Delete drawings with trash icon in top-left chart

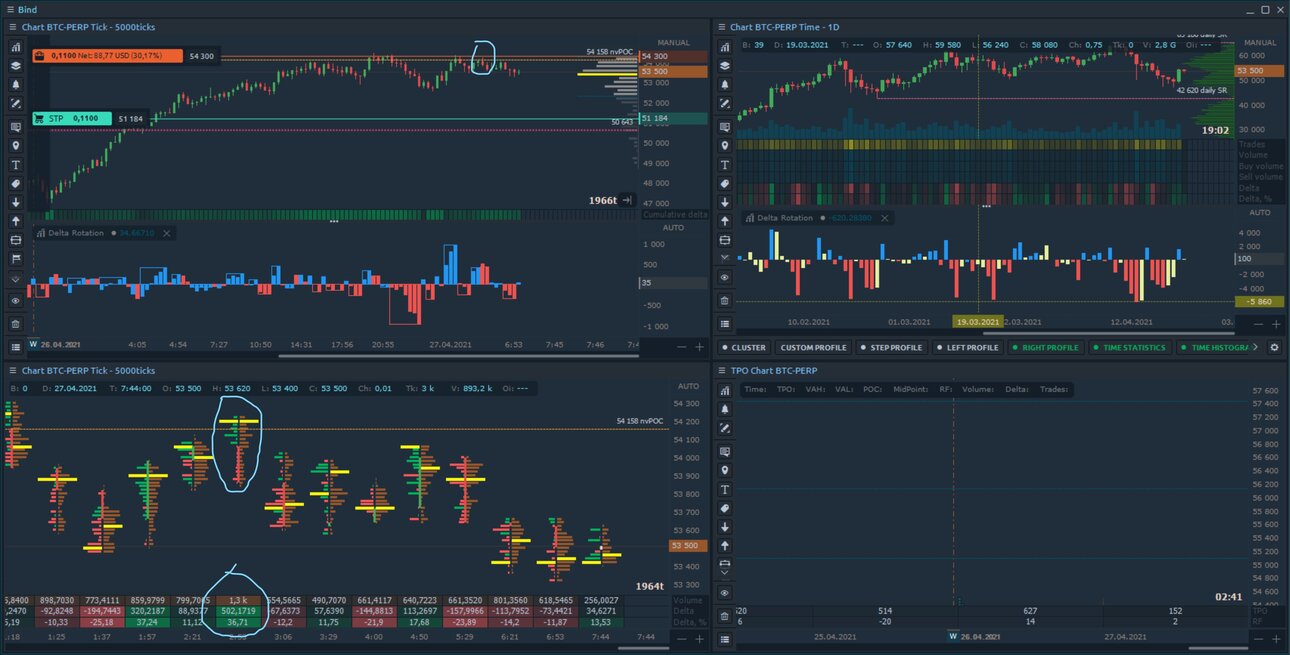[15, 324]
